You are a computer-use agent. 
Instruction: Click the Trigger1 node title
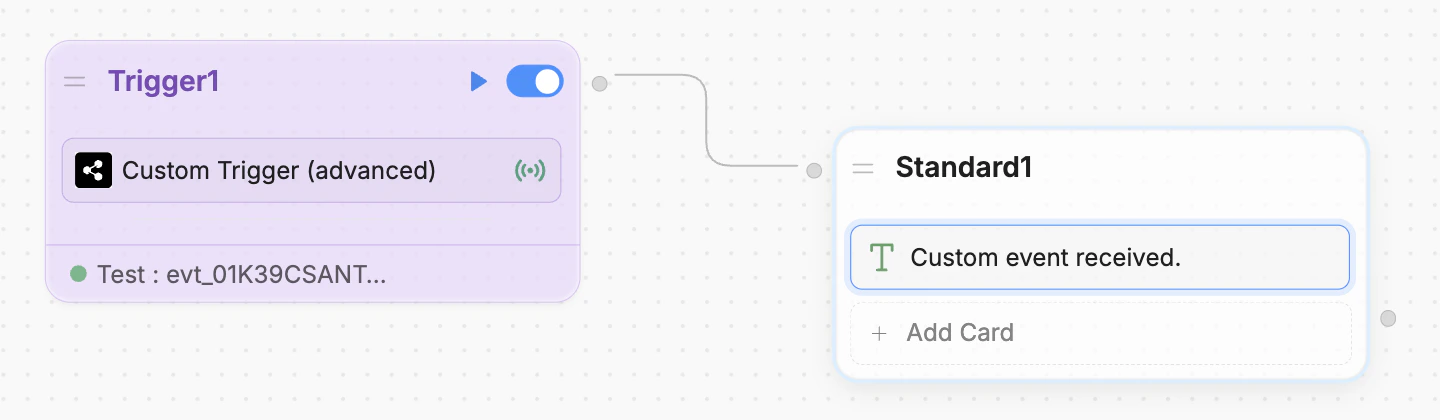coord(164,82)
